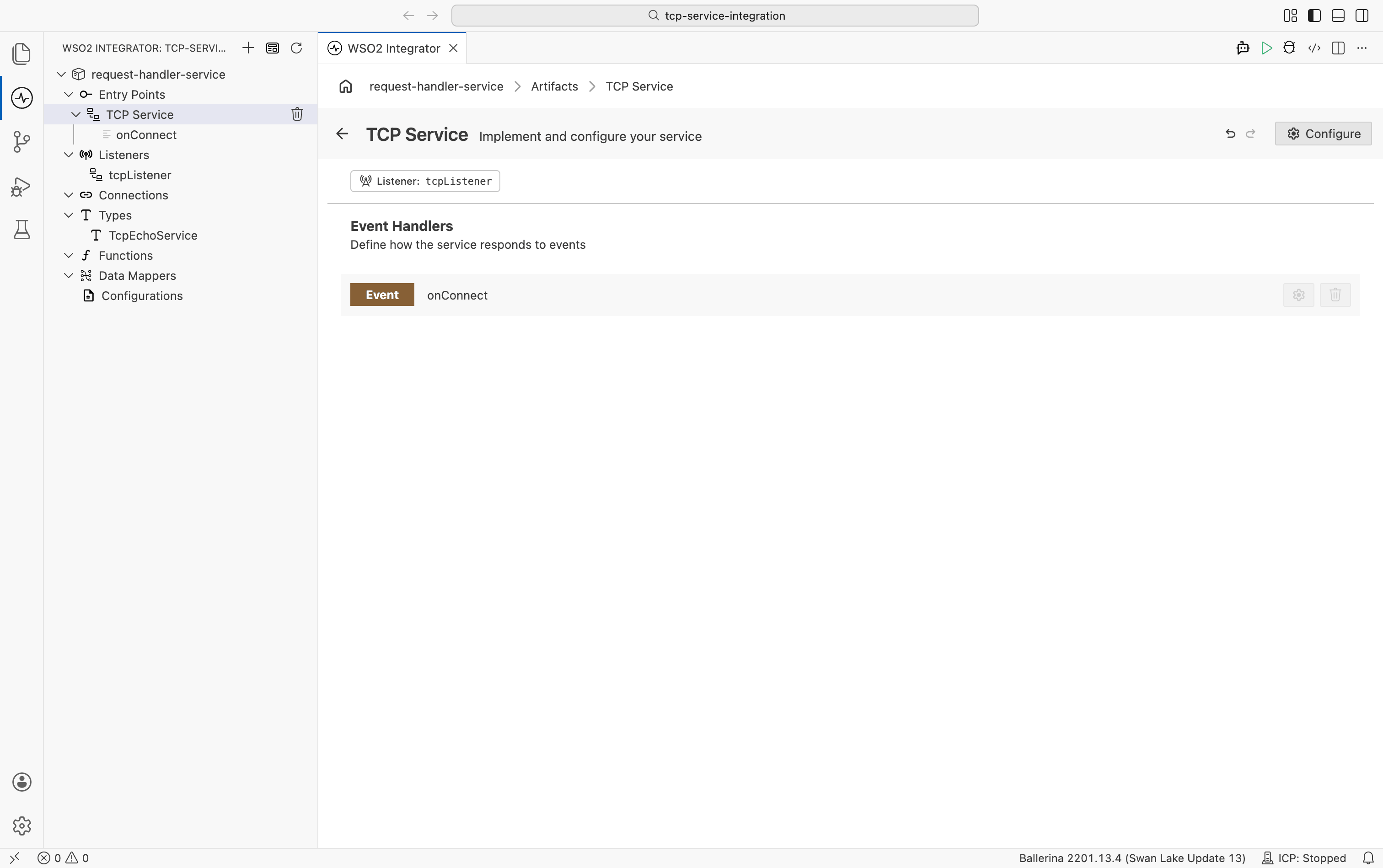1383x868 pixels.
Task: Collapse the Entry Points node
Action: point(68,94)
